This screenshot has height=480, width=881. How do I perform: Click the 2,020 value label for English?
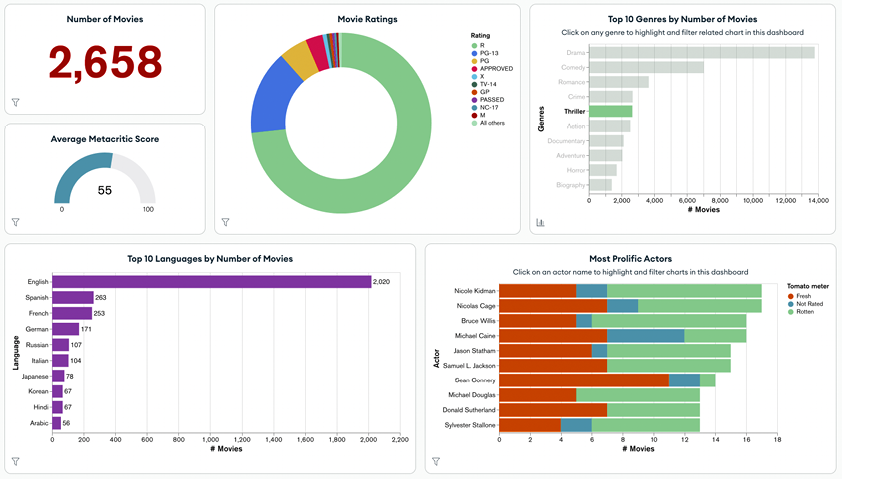(382, 282)
